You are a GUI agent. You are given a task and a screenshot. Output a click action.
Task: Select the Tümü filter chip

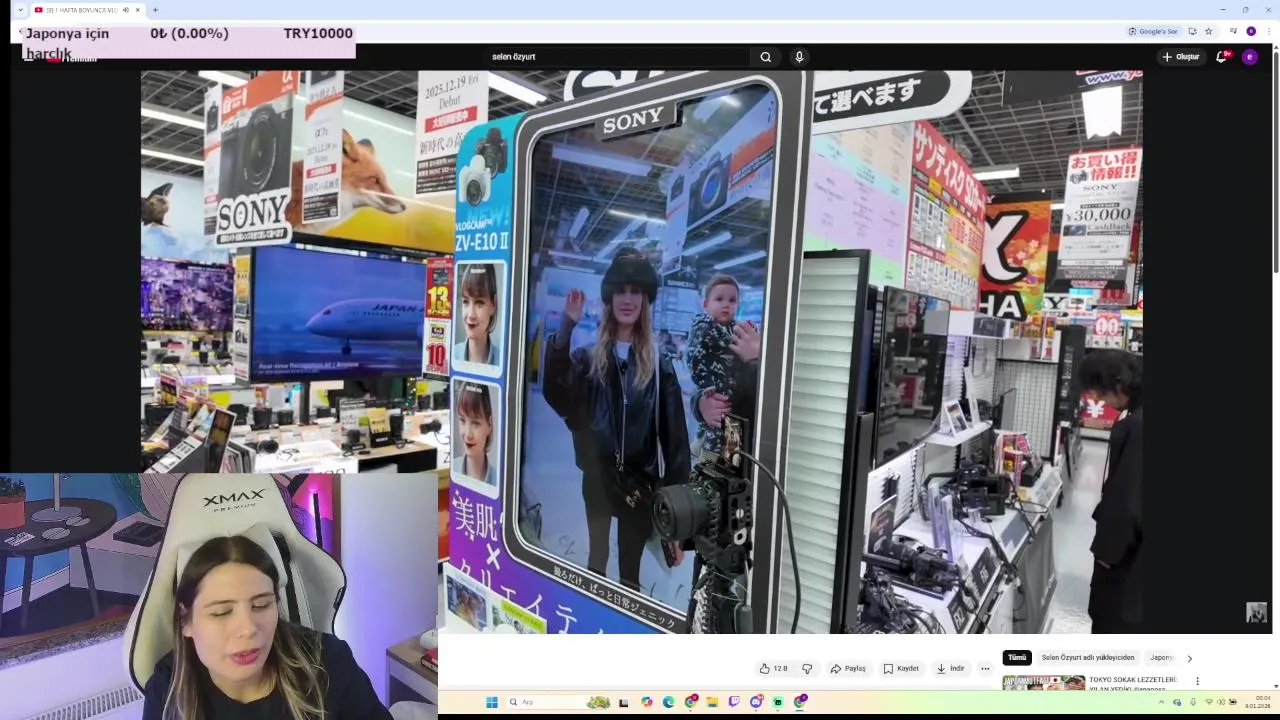(x=1017, y=658)
